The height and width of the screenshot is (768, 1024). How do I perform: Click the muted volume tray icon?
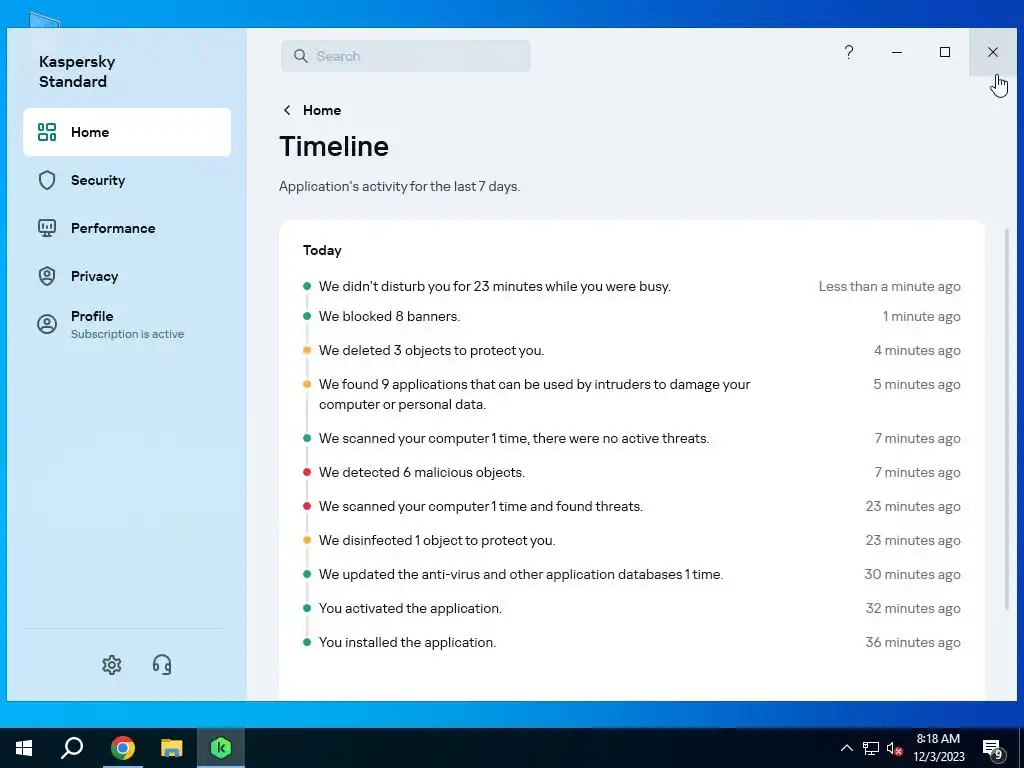pos(895,748)
